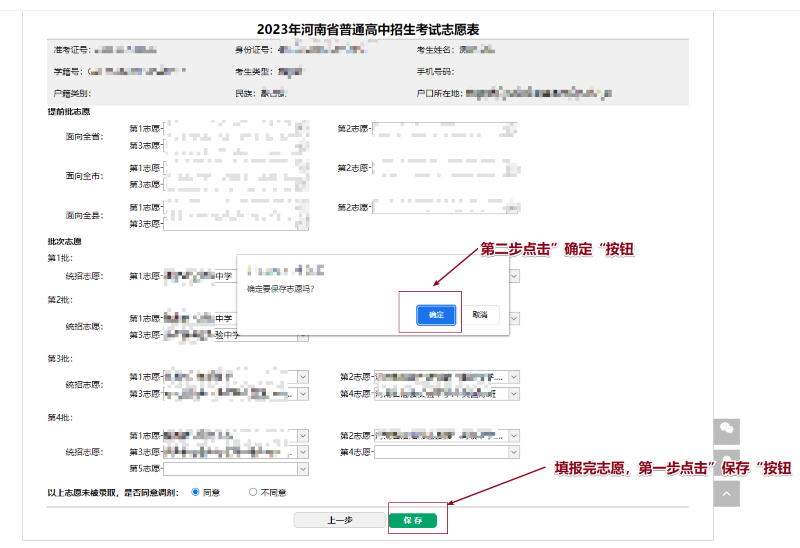This screenshot has height=548, width=800.
Task: Click the 户籍类别 label
Action: click(x=72, y=93)
